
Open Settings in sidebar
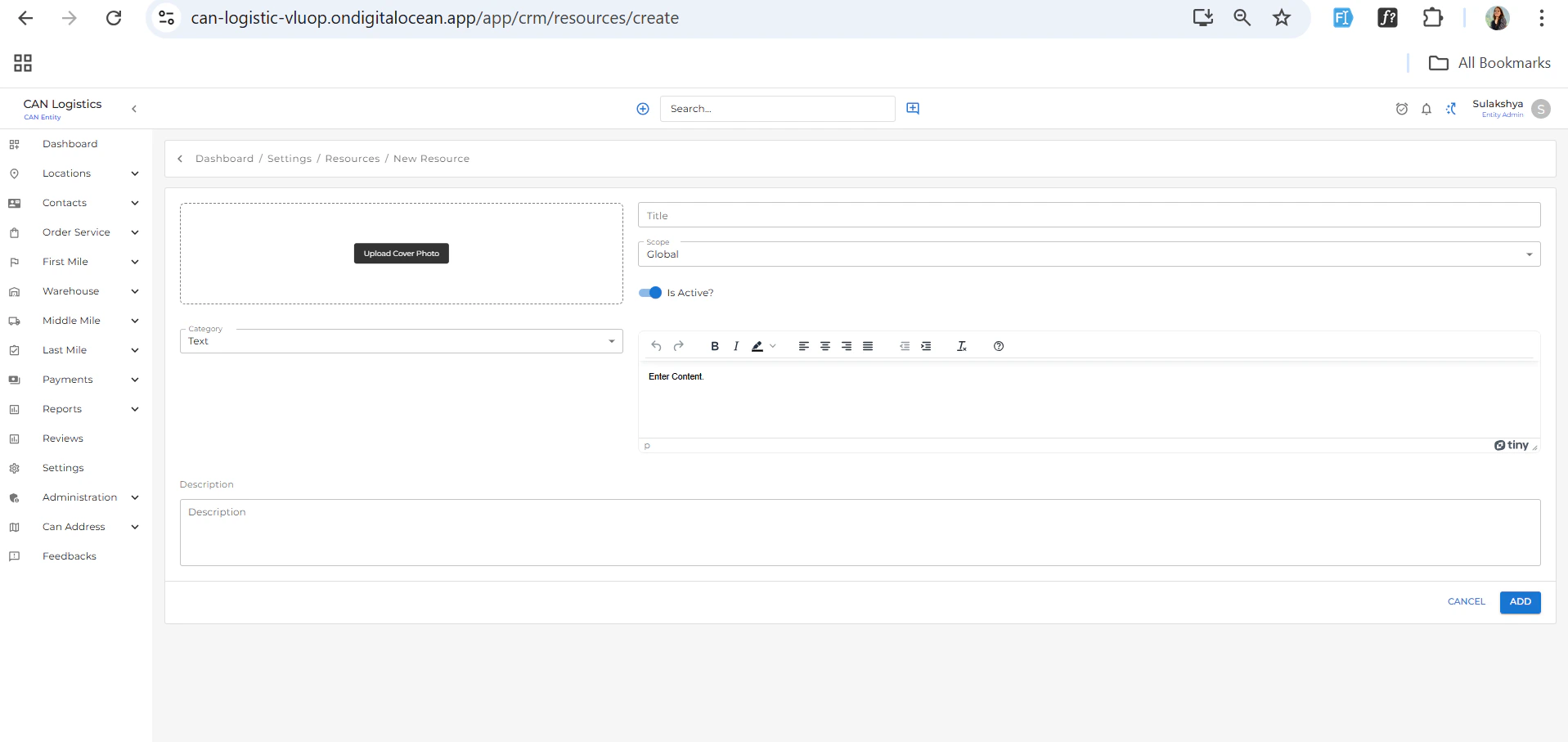pyautogui.click(x=63, y=468)
